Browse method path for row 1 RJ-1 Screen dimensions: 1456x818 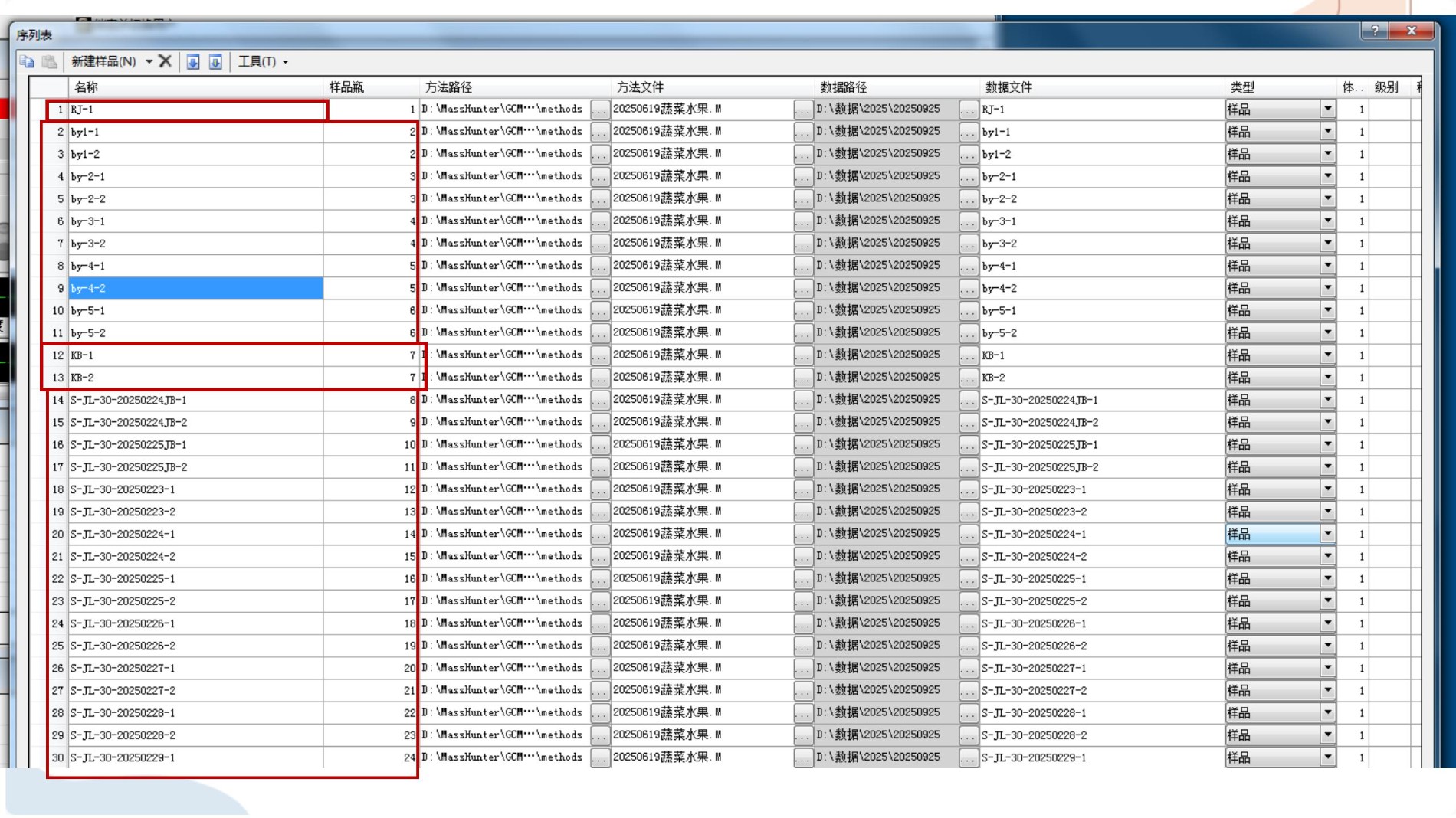(x=599, y=110)
